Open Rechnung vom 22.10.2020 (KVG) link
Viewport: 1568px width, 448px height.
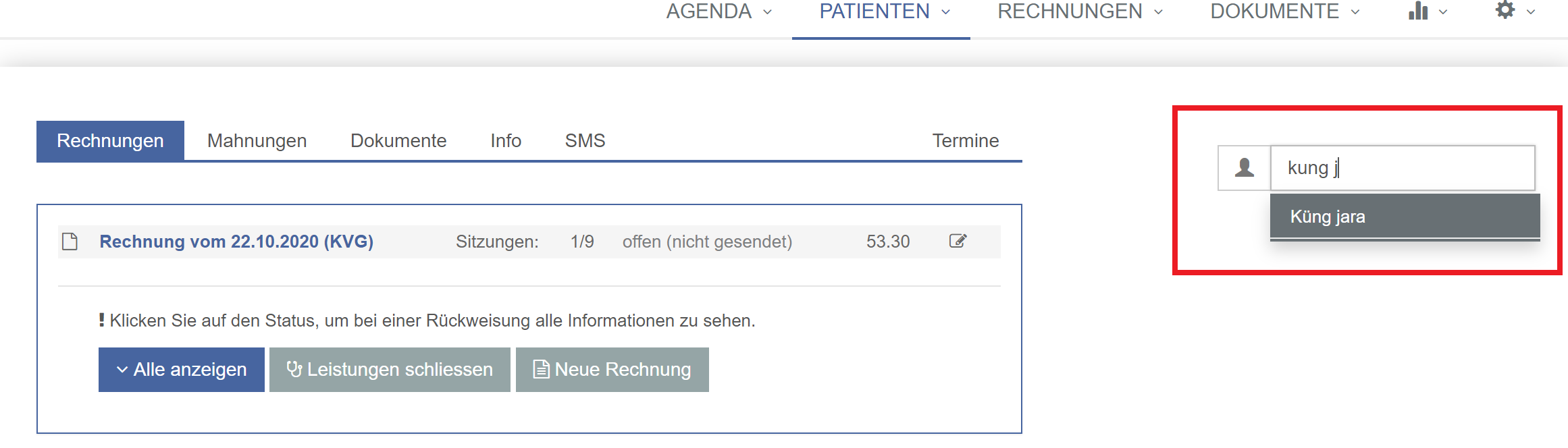236,242
